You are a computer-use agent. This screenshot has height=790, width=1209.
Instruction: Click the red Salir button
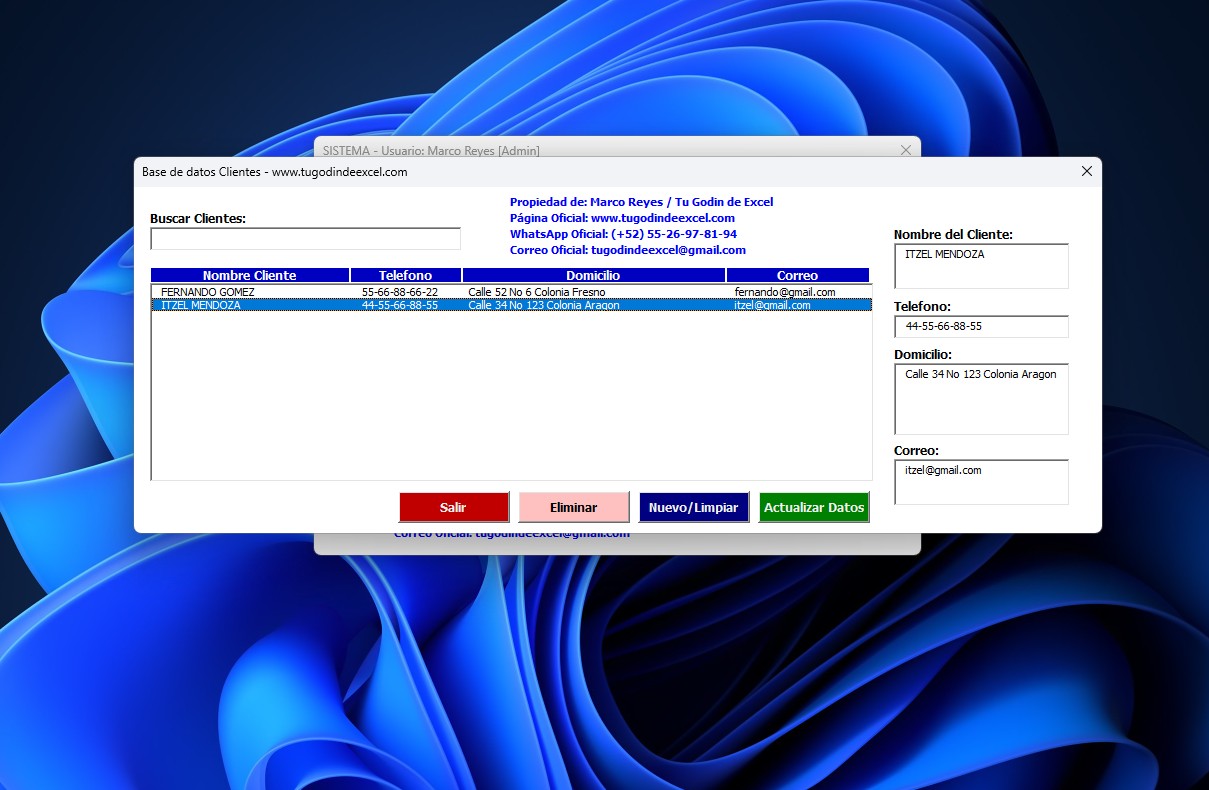tap(453, 507)
